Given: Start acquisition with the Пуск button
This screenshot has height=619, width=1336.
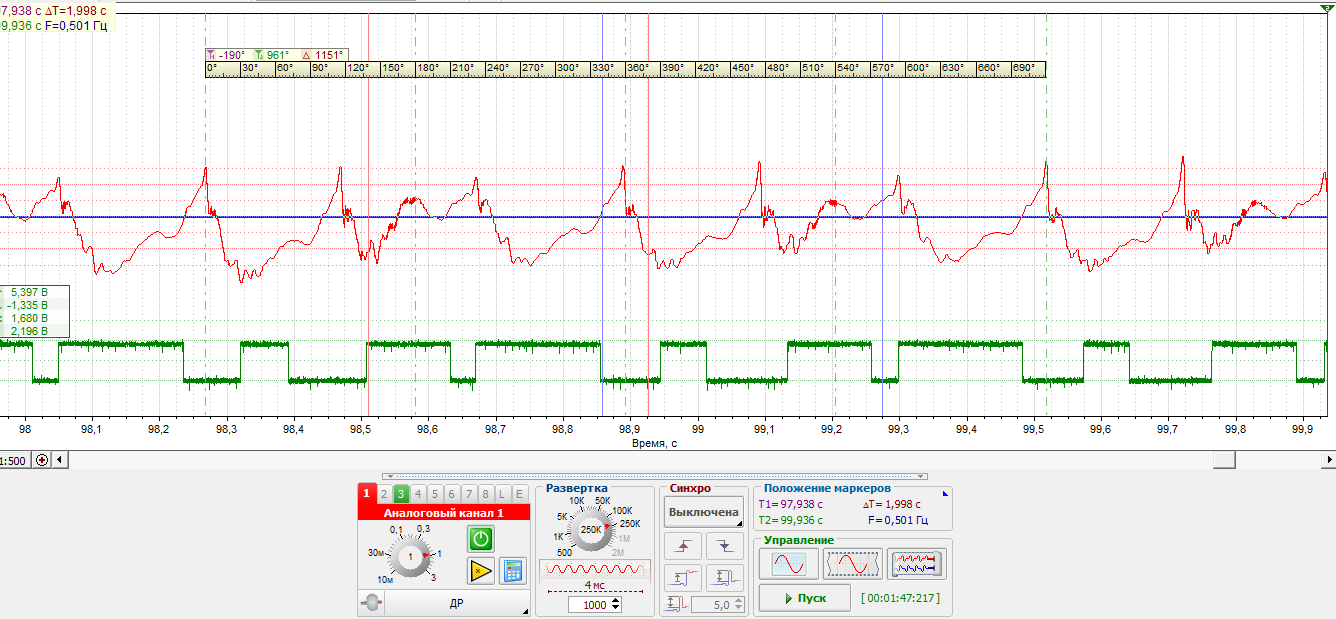Looking at the screenshot, I should pyautogui.click(x=804, y=598).
